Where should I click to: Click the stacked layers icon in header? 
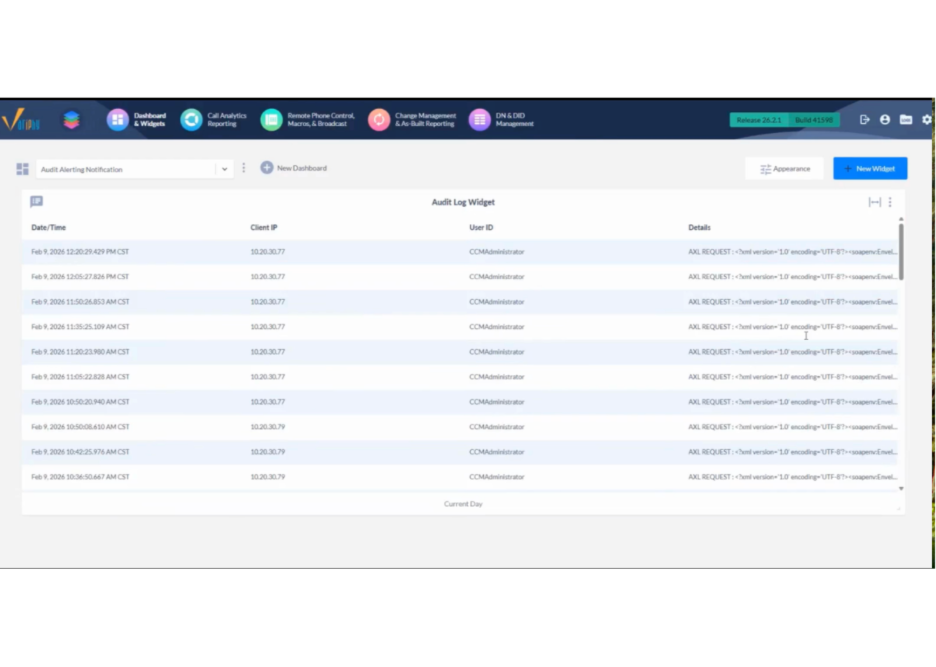[71, 120]
